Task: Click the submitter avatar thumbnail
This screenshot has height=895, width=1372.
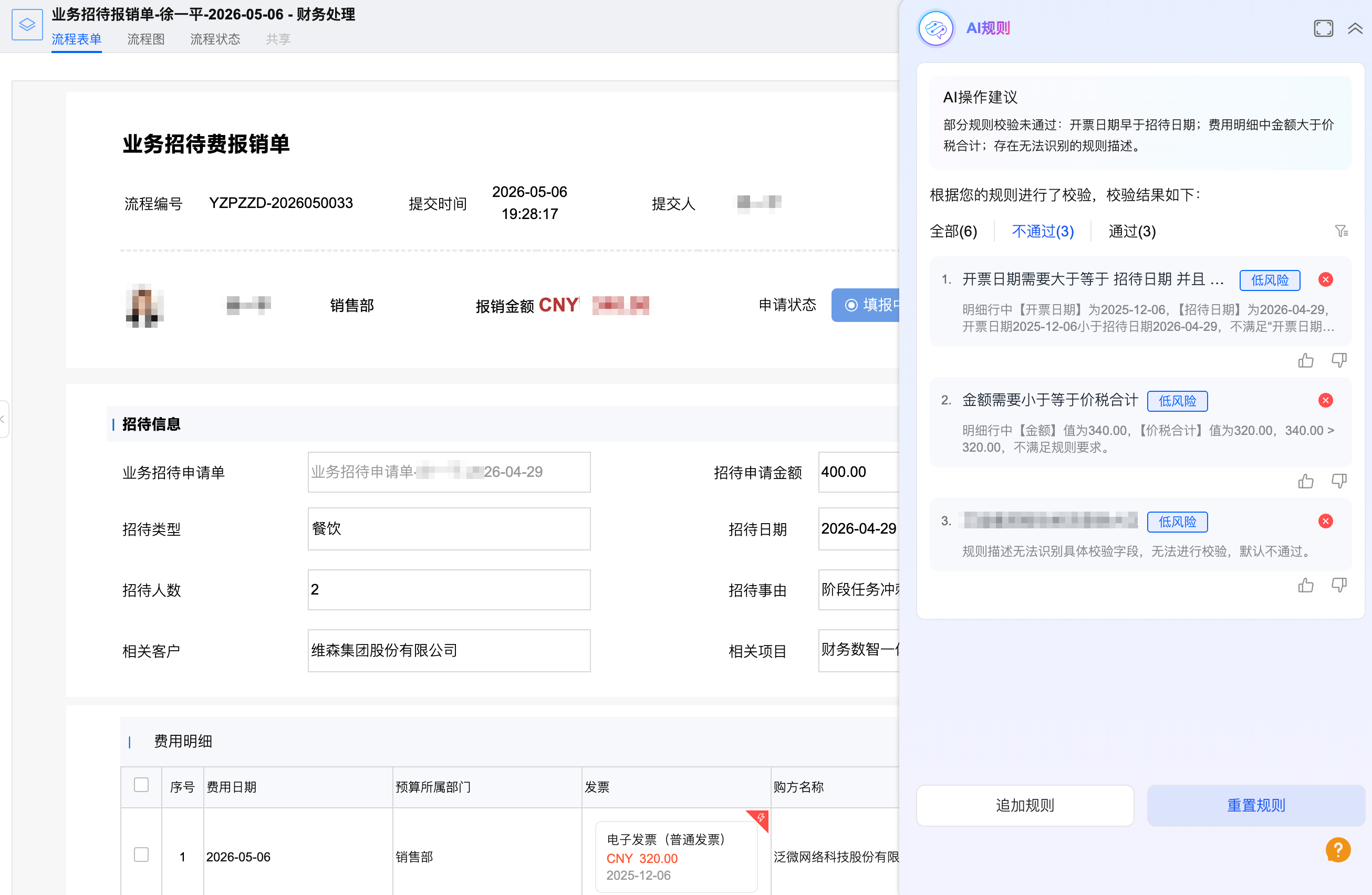Action: pos(144,306)
